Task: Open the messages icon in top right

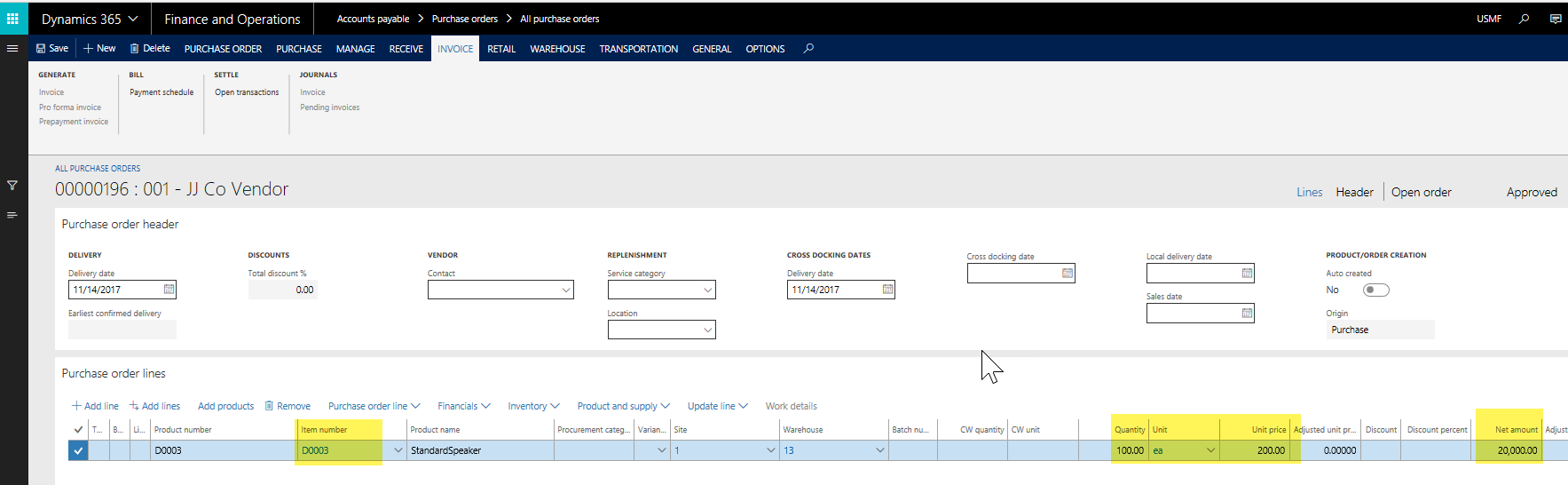Action: point(1556,19)
